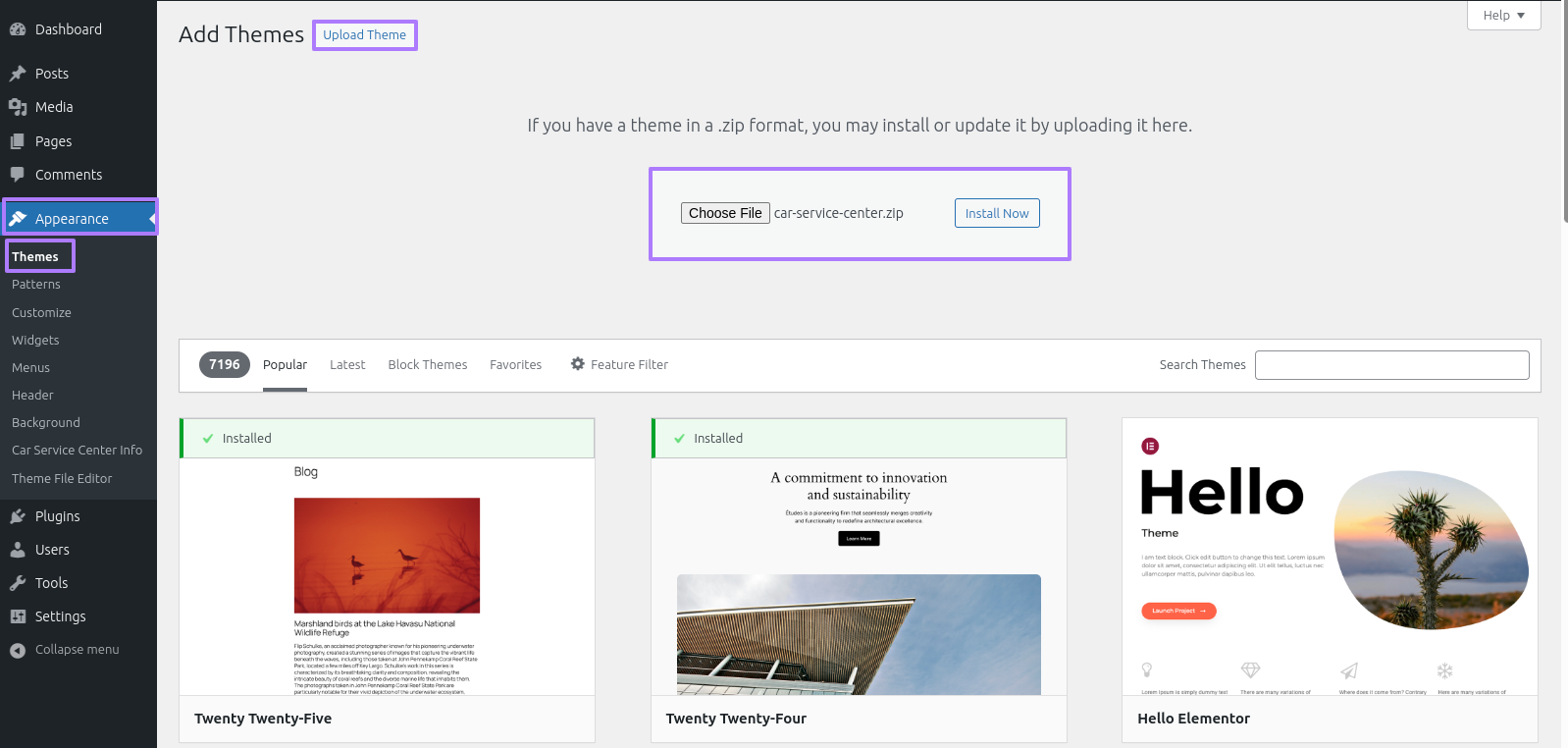
Task: Switch to Block Themes tab
Action: coord(428,364)
